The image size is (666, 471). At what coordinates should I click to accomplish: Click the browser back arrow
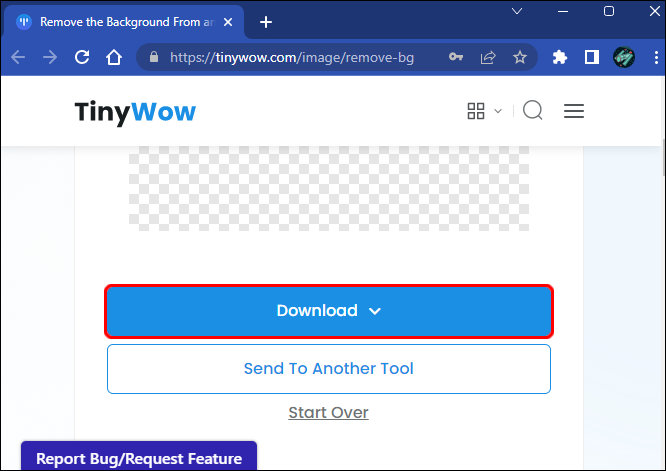18,57
